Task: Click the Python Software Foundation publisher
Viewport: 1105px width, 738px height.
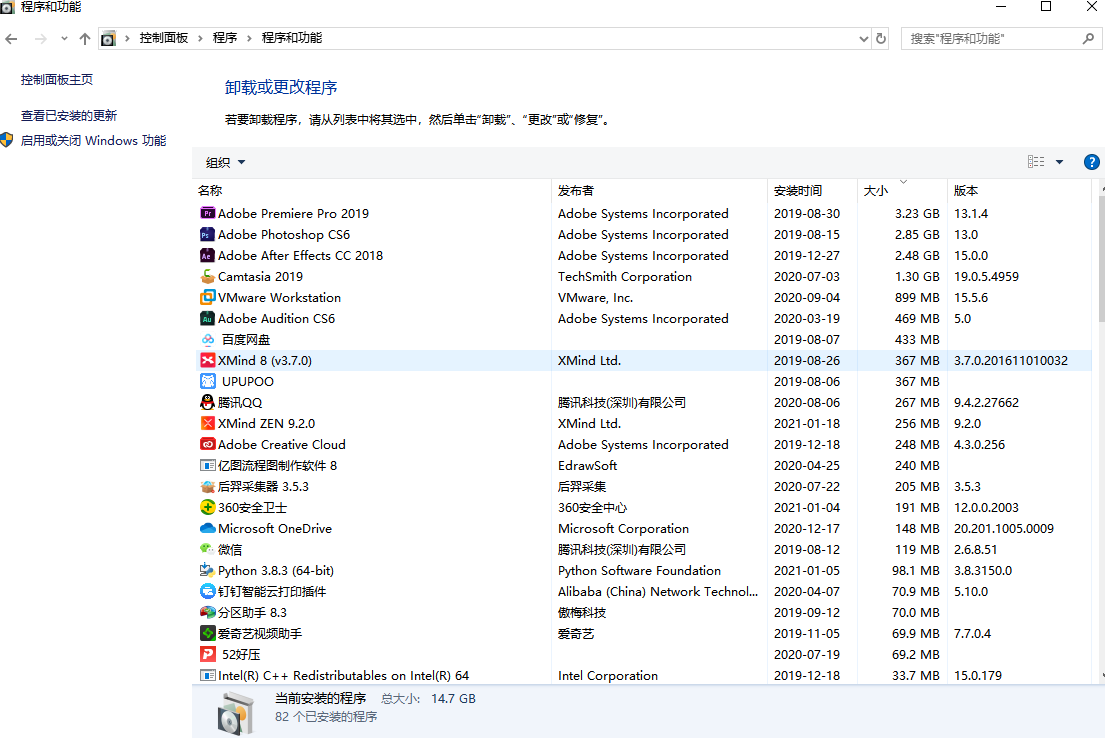Action: (639, 570)
